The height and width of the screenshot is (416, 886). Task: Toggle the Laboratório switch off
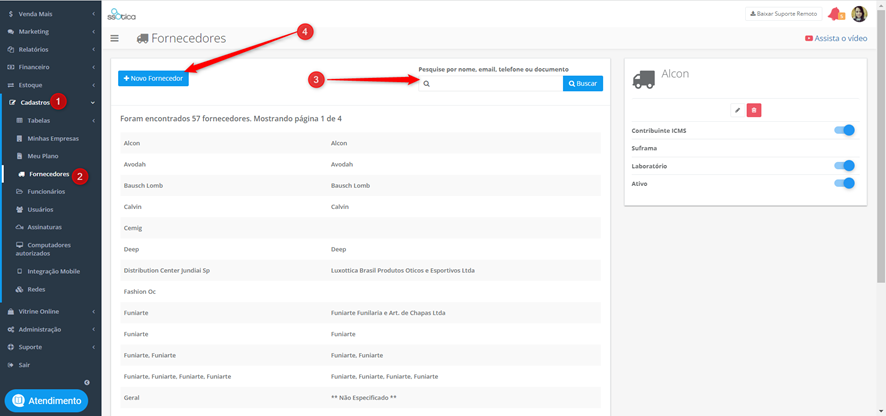(844, 166)
